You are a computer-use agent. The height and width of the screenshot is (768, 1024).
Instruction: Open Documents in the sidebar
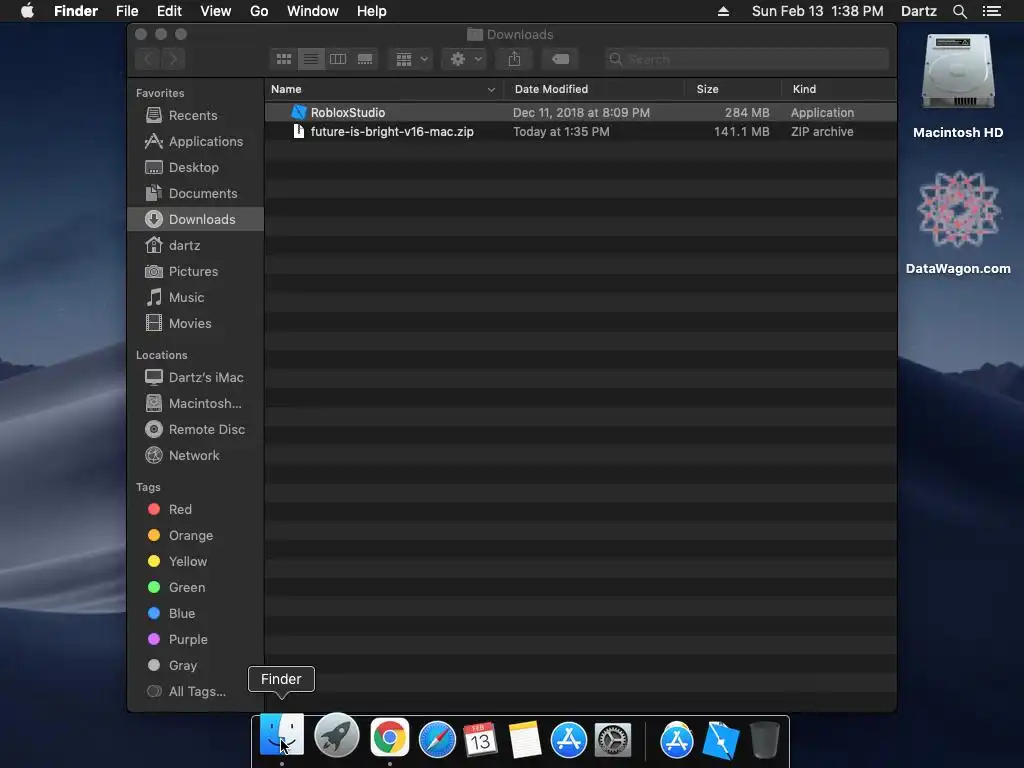[195, 194]
